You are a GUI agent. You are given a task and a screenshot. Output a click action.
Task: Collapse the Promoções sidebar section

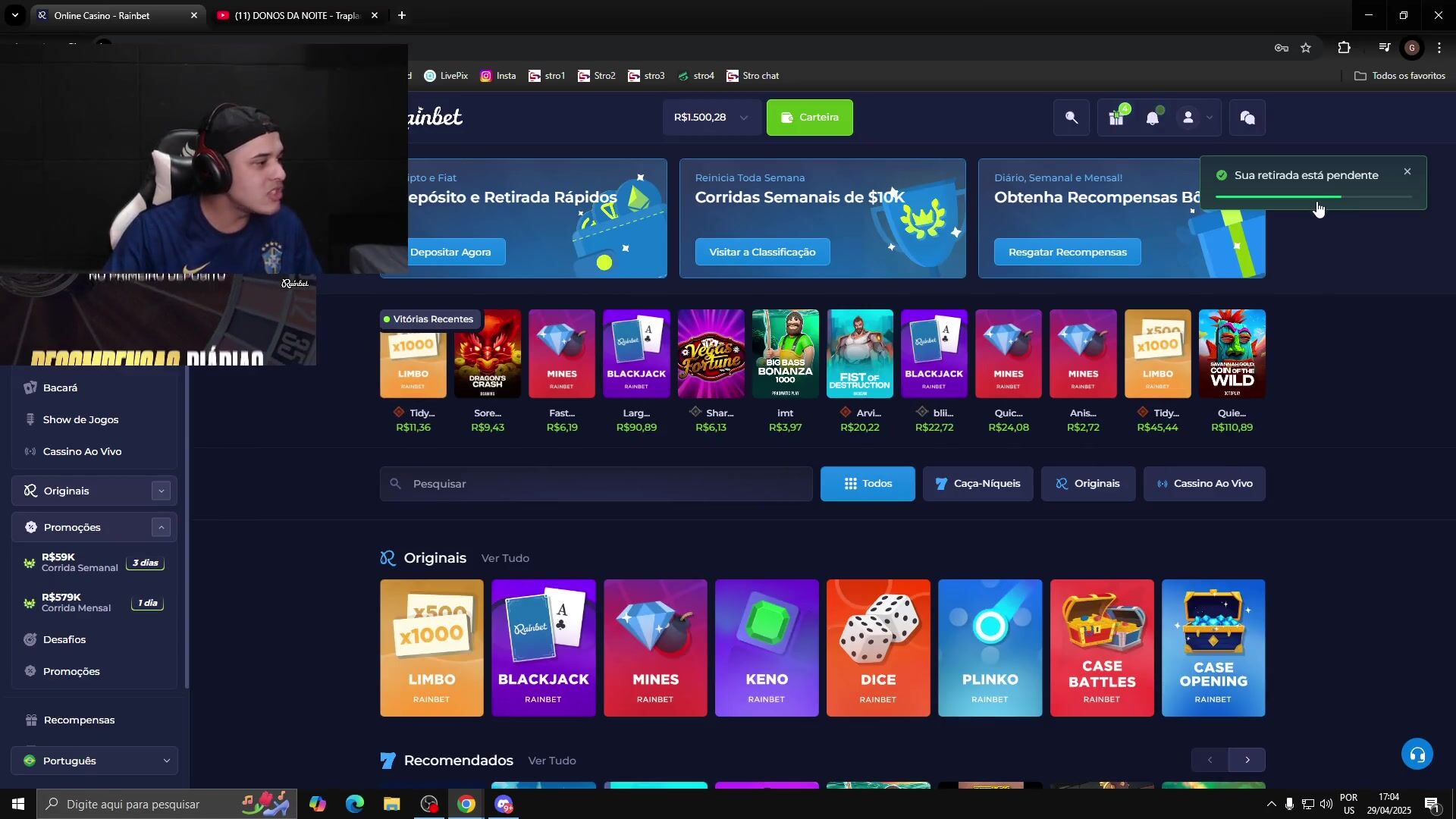[x=161, y=527]
